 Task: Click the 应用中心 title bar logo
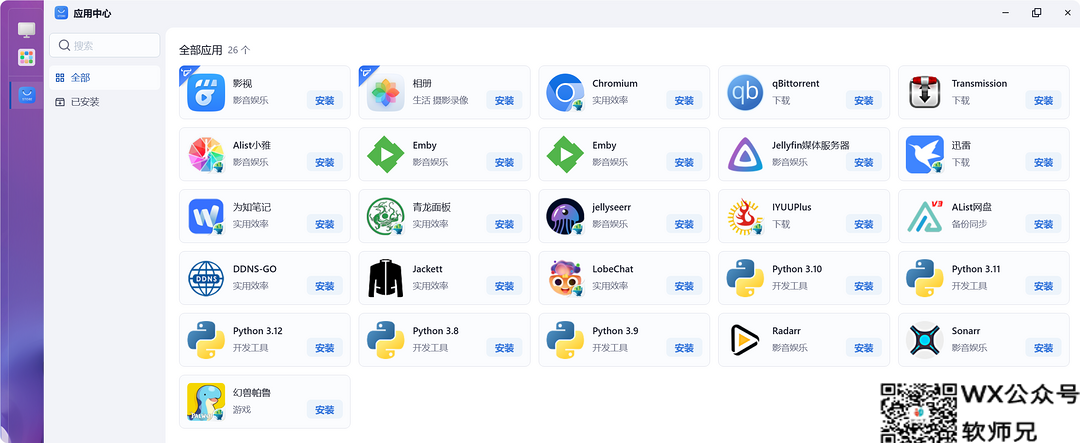point(61,13)
